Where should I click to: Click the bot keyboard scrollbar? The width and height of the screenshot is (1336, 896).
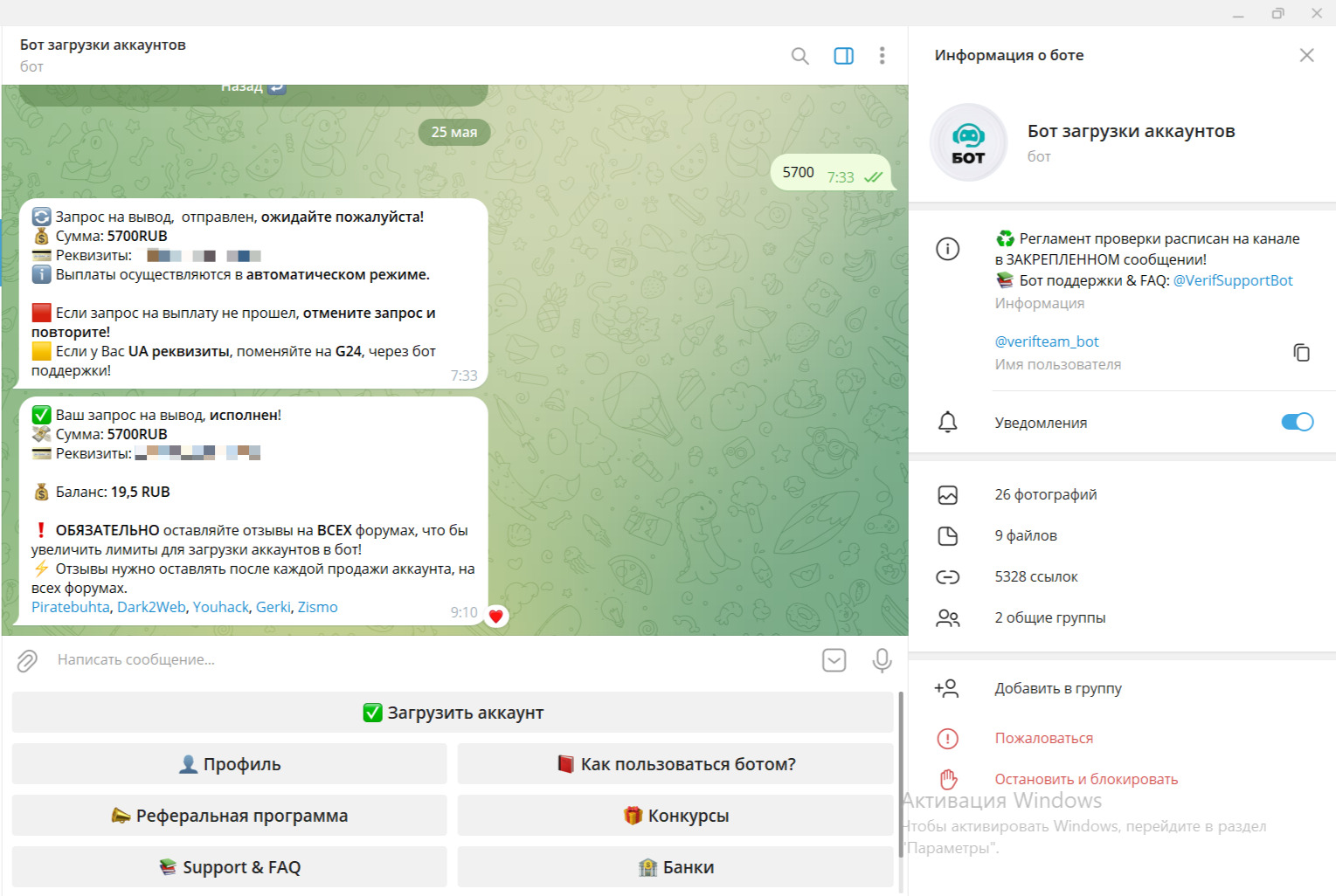900,773
